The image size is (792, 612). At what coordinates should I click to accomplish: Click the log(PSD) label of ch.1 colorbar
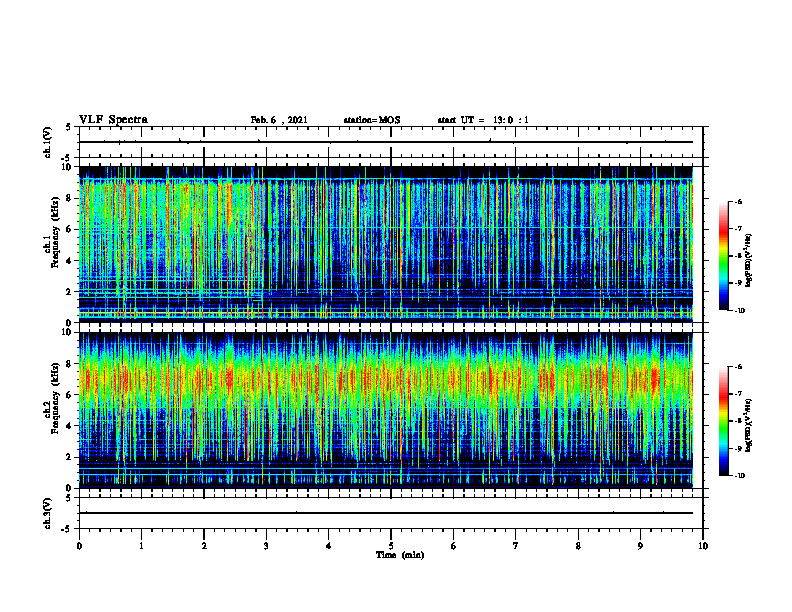point(749,260)
